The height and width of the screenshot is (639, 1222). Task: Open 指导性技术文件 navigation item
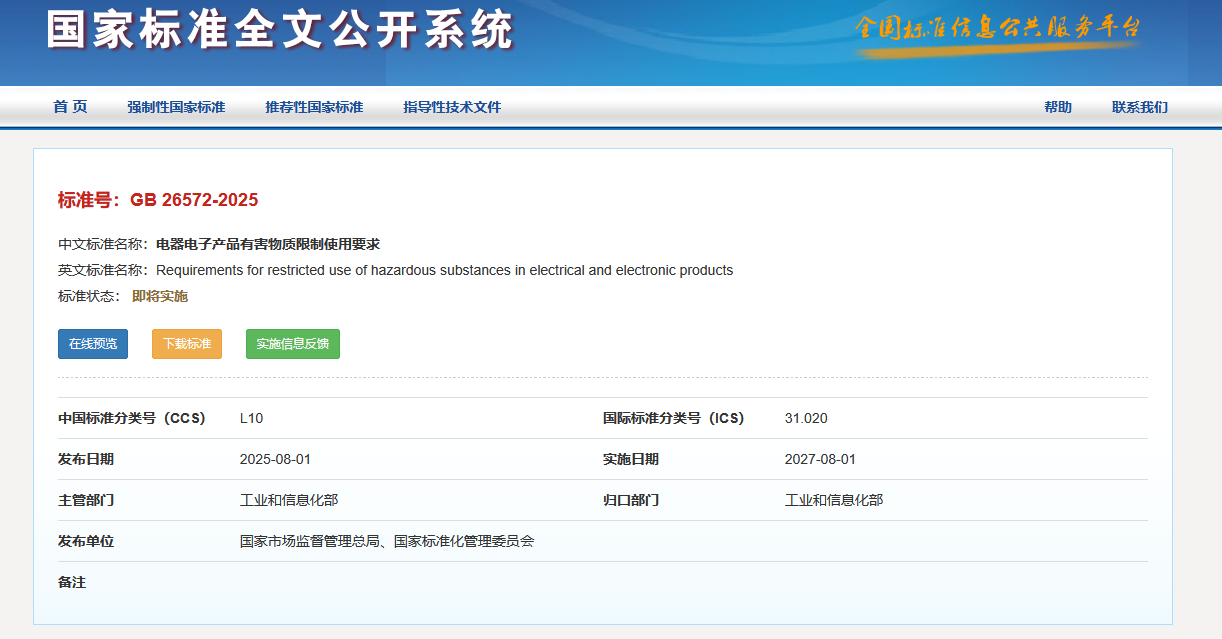452,107
